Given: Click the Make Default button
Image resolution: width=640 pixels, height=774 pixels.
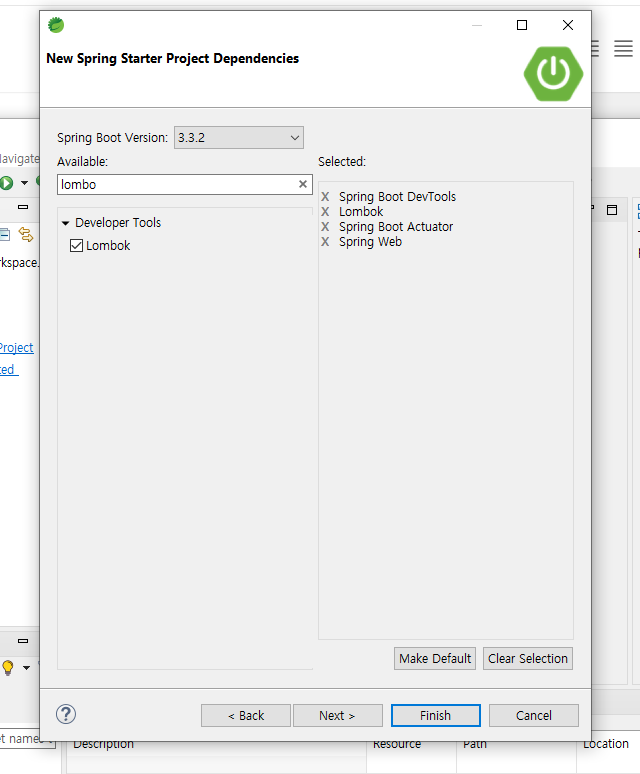Looking at the screenshot, I should 435,658.
